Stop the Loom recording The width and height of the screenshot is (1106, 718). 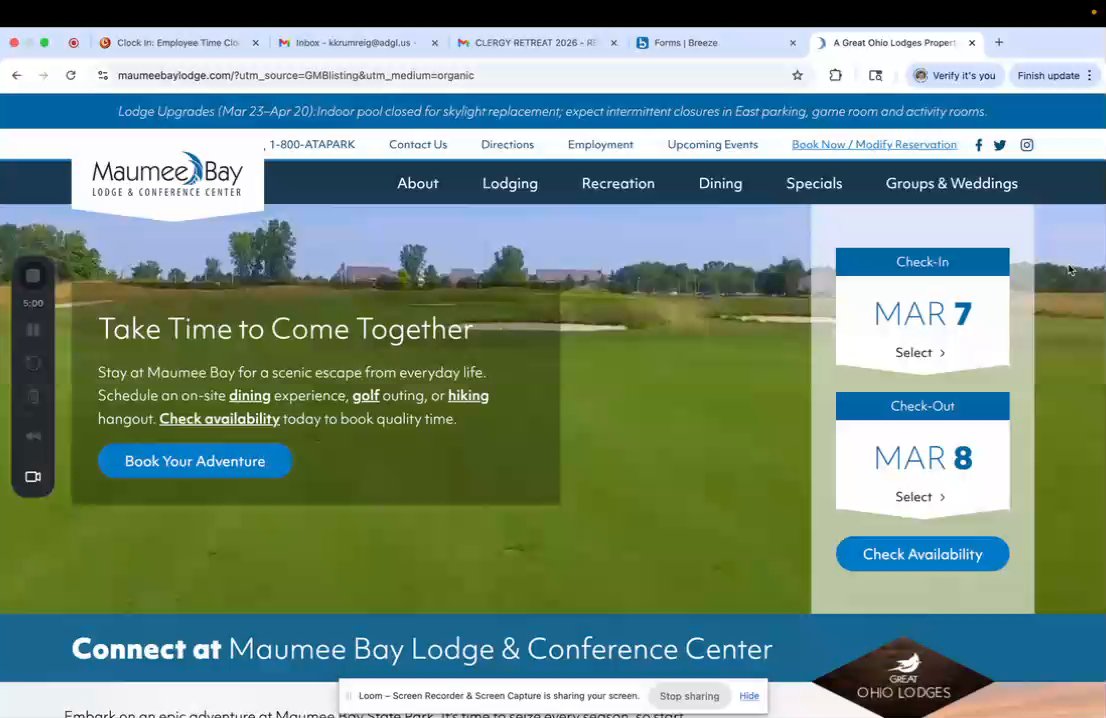point(33,276)
